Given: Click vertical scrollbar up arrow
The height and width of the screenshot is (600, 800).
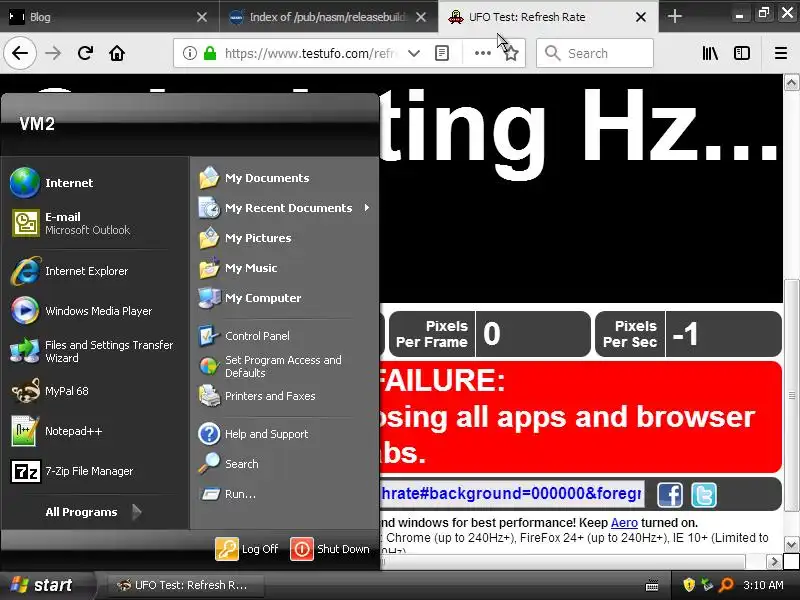Looking at the screenshot, I should [x=791, y=82].
